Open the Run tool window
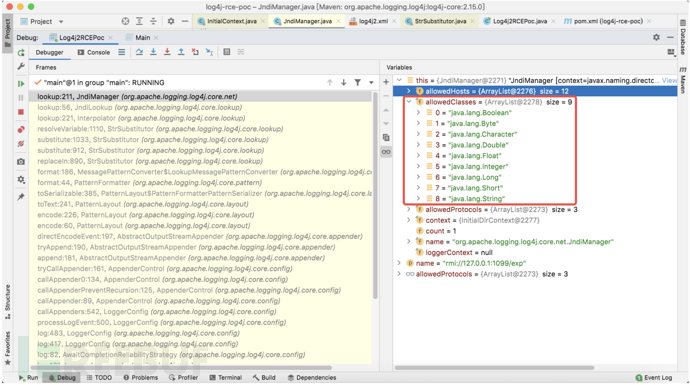 point(28,378)
